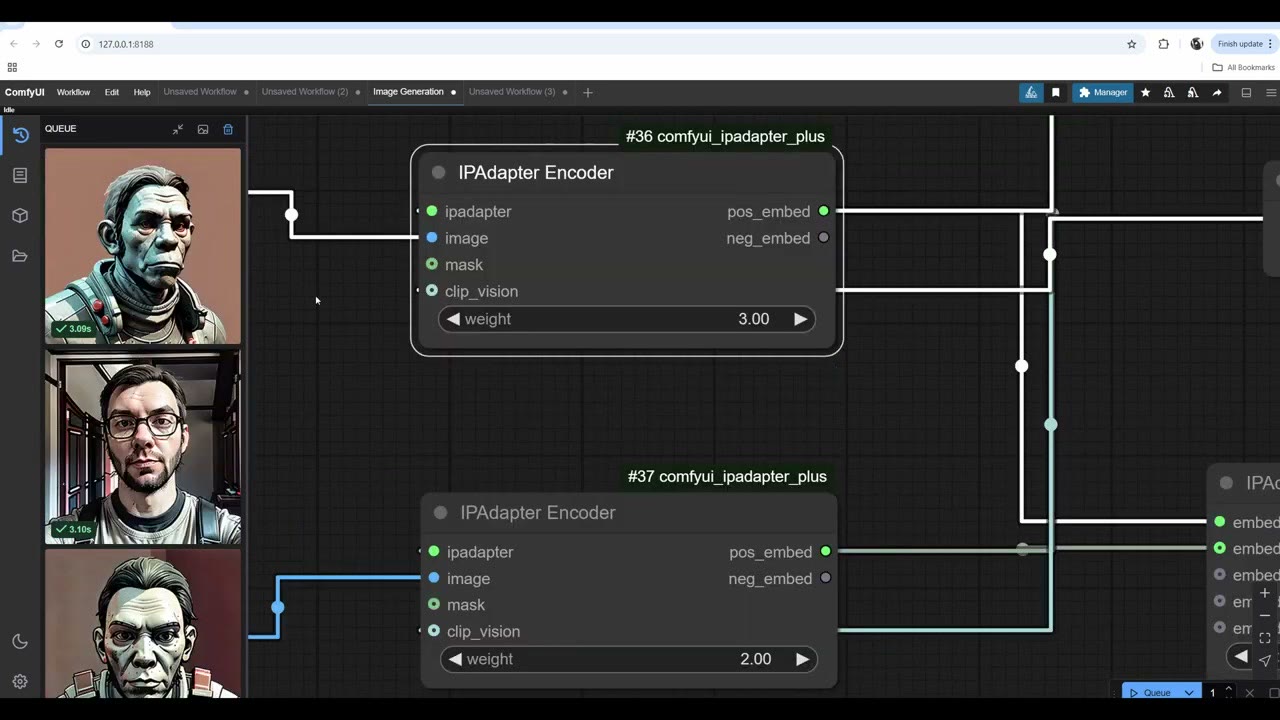This screenshot has height=720, width=1280.
Task: Click the bookmark icon in ComfyUI toolbar
Action: click(1056, 92)
